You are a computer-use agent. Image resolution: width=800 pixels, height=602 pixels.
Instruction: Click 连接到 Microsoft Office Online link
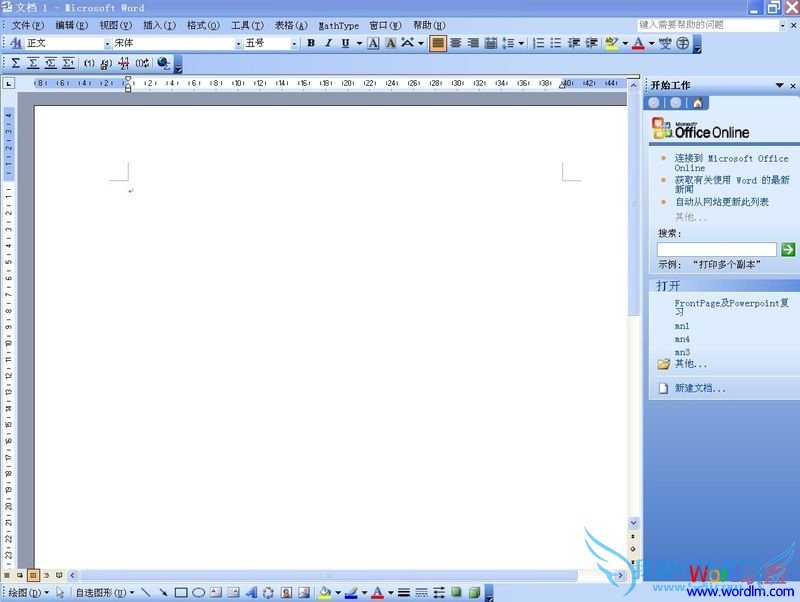731,163
